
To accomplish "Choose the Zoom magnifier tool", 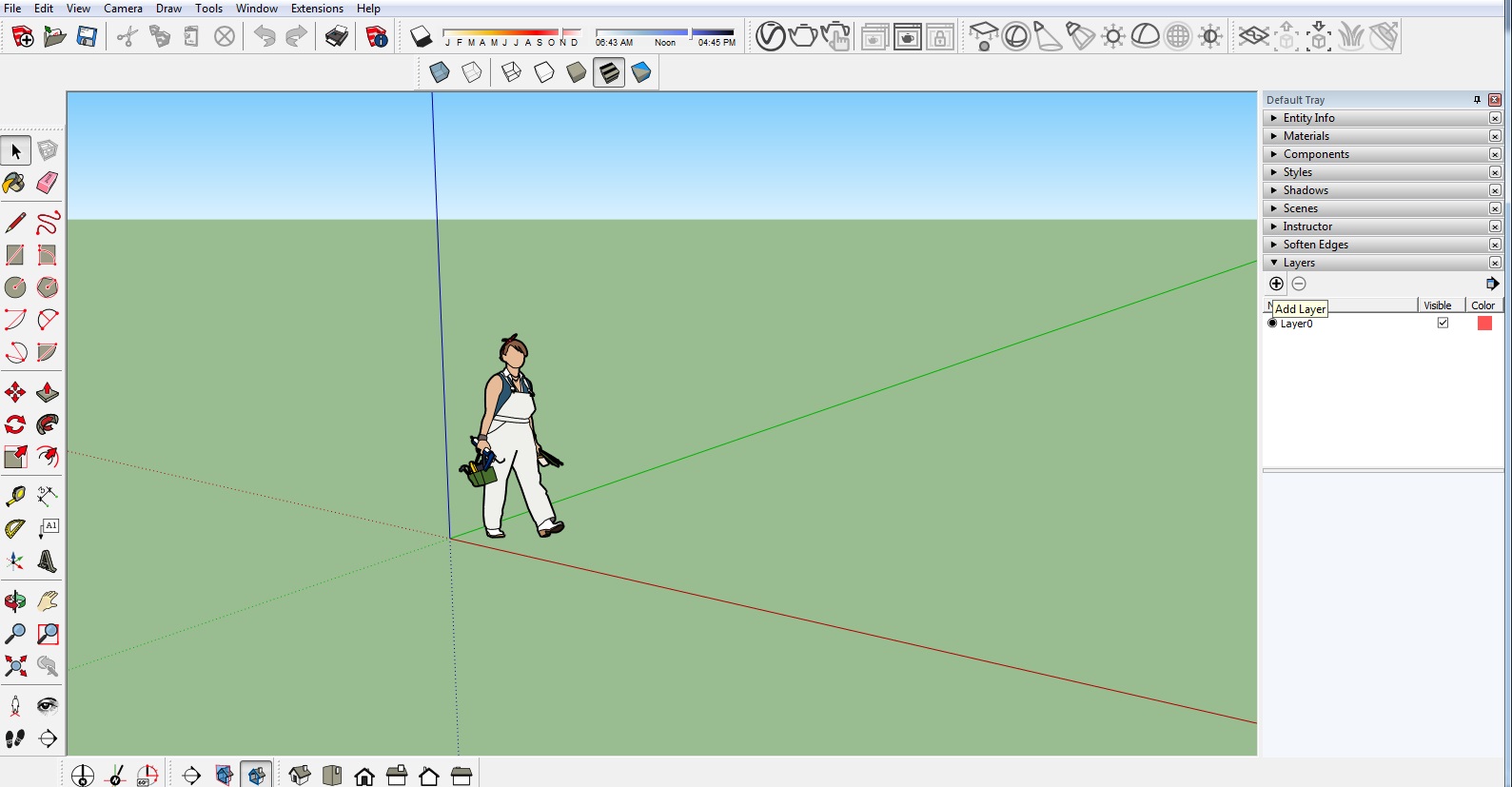I will coord(15,634).
